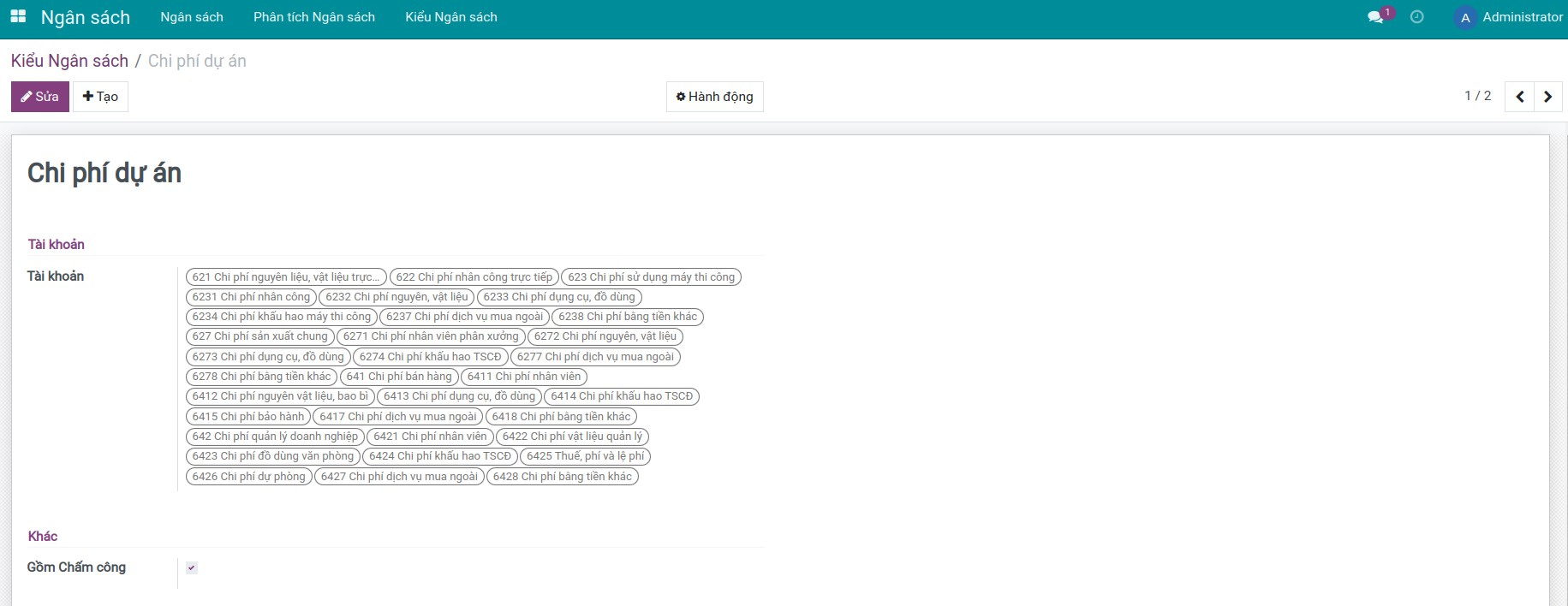This screenshot has height=606, width=1568.
Task: Click tag 622 Chi phí nhân công trực tiếp
Action: (x=474, y=277)
